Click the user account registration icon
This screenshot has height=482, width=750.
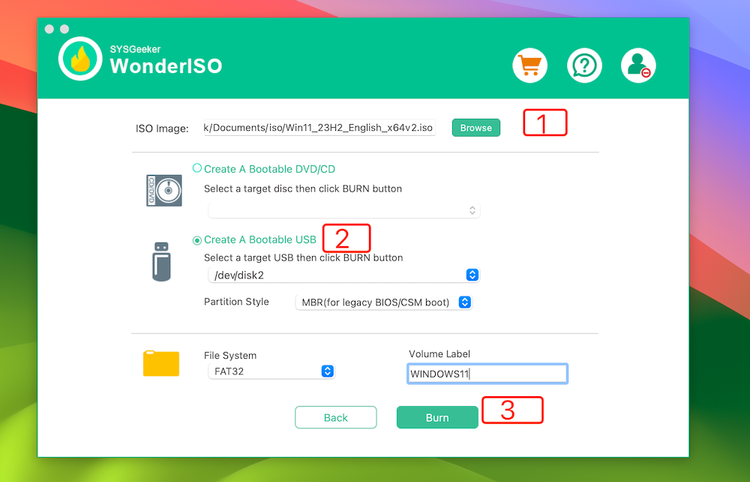(x=638, y=65)
